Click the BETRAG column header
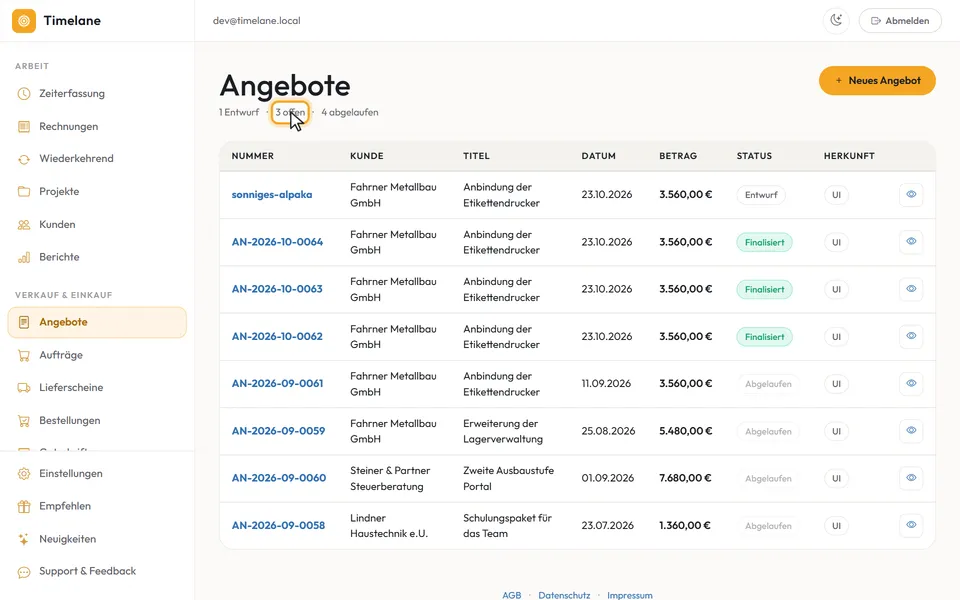This screenshot has width=960, height=600. (678, 156)
